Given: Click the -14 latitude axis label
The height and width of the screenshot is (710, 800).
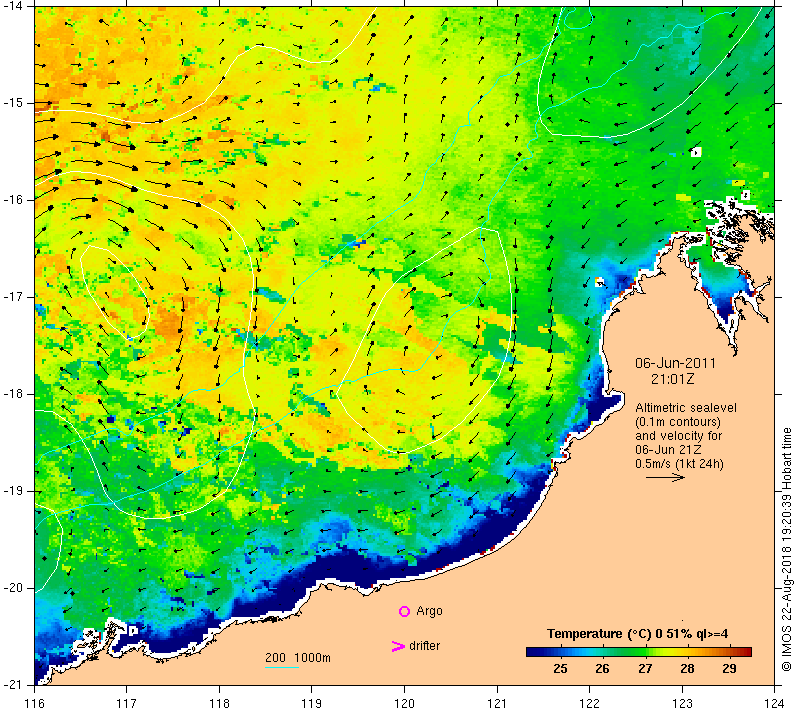Looking at the screenshot, I should click(13, 6).
